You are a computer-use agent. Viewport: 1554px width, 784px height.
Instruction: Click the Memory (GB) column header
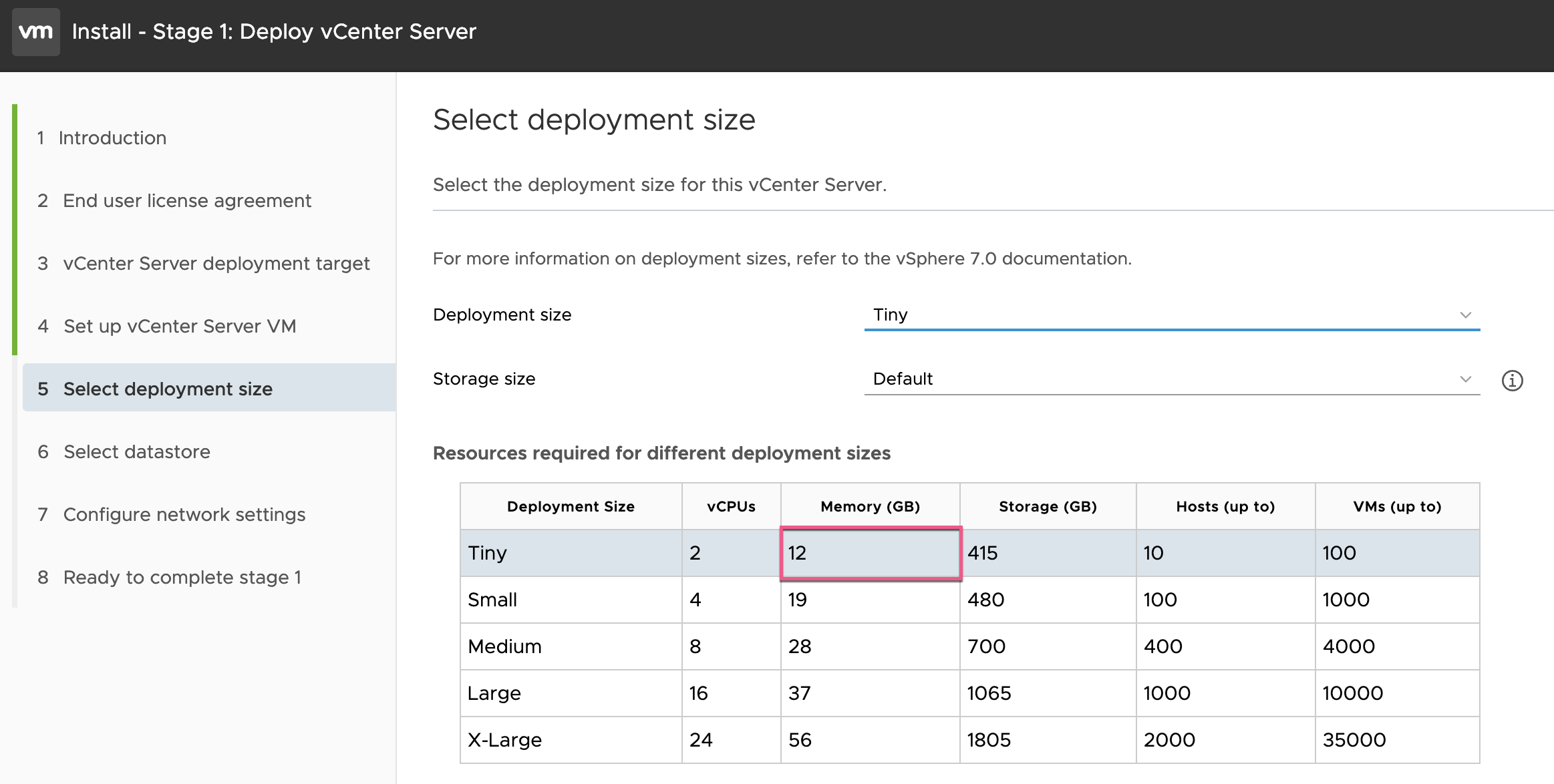pos(870,506)
